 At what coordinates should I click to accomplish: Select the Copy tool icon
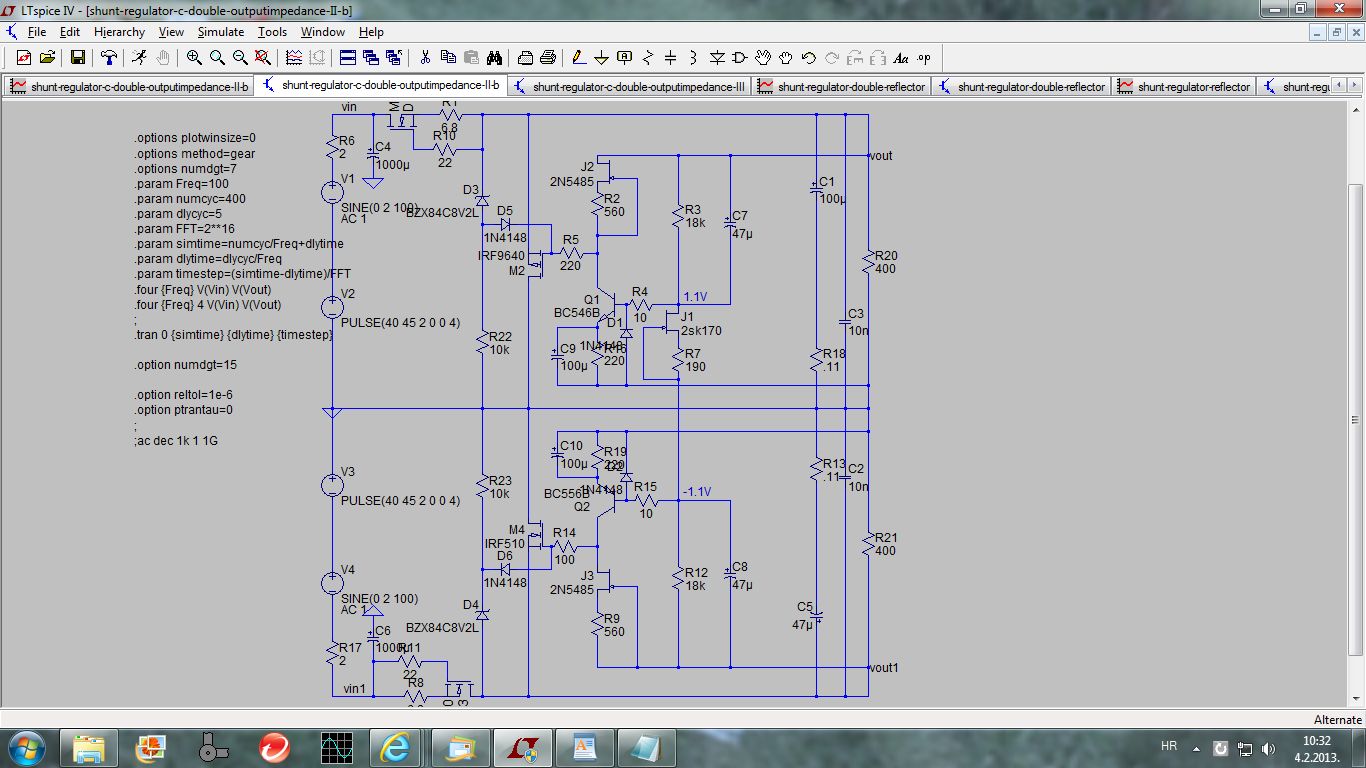(448, 57)
